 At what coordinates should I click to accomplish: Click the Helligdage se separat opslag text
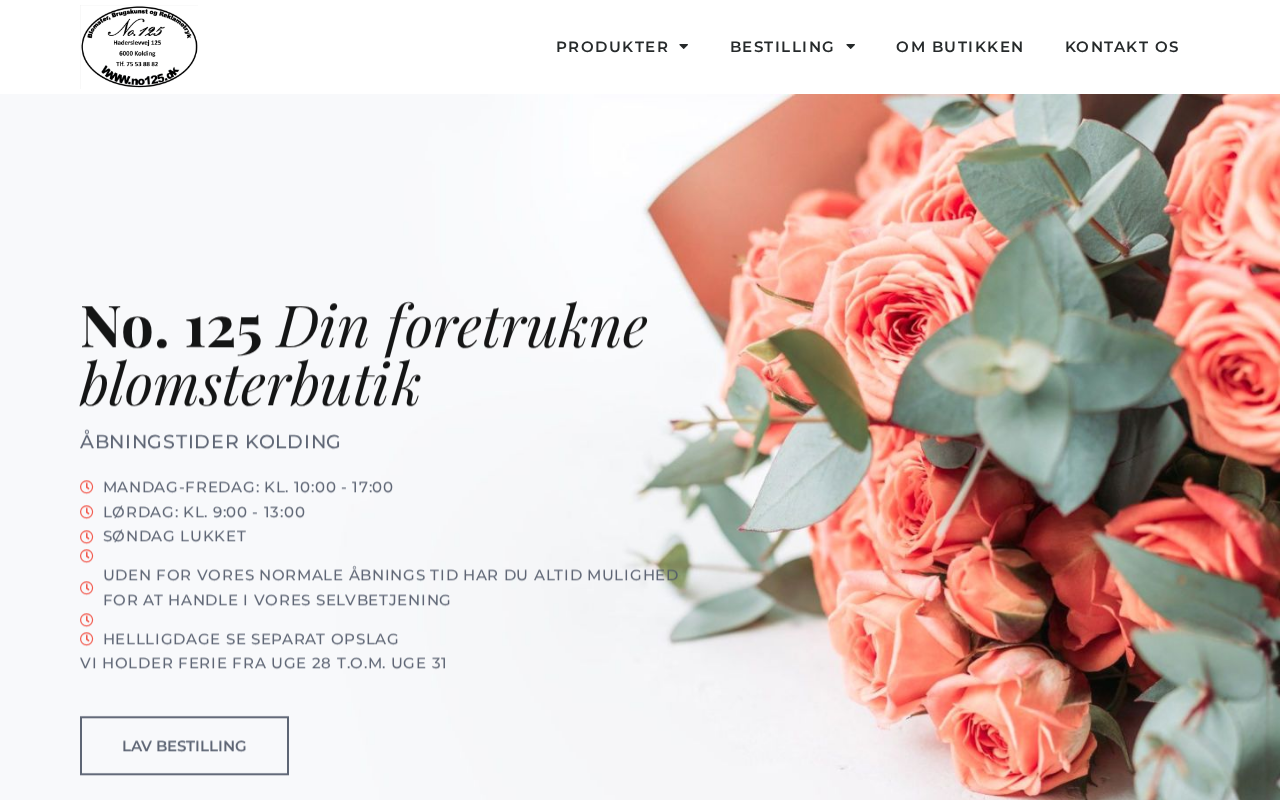251,639
